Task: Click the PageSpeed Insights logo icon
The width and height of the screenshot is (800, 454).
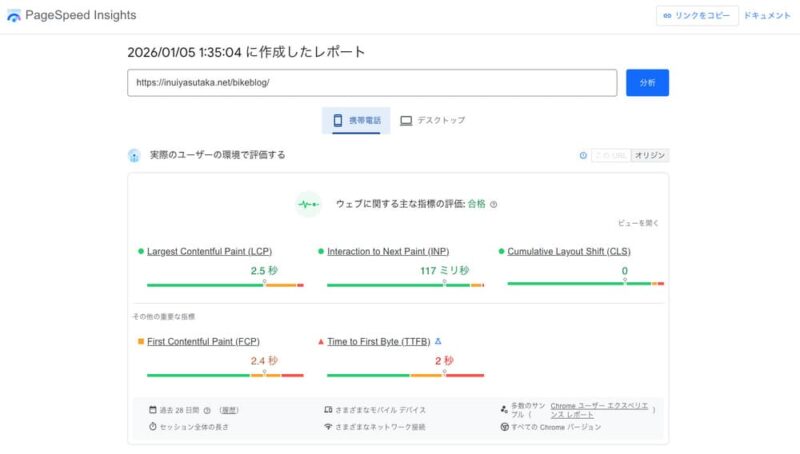Action: (x=14, y=16)
